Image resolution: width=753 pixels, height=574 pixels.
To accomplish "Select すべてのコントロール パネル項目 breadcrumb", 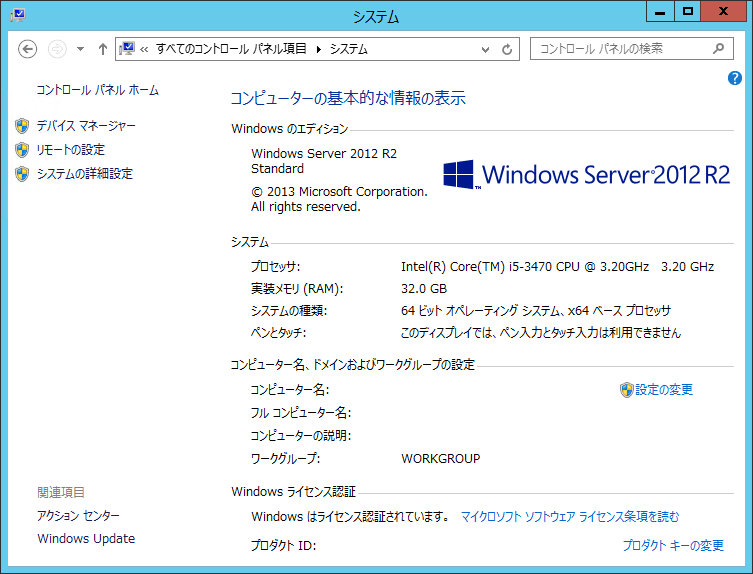I will (x=231, y=49).
